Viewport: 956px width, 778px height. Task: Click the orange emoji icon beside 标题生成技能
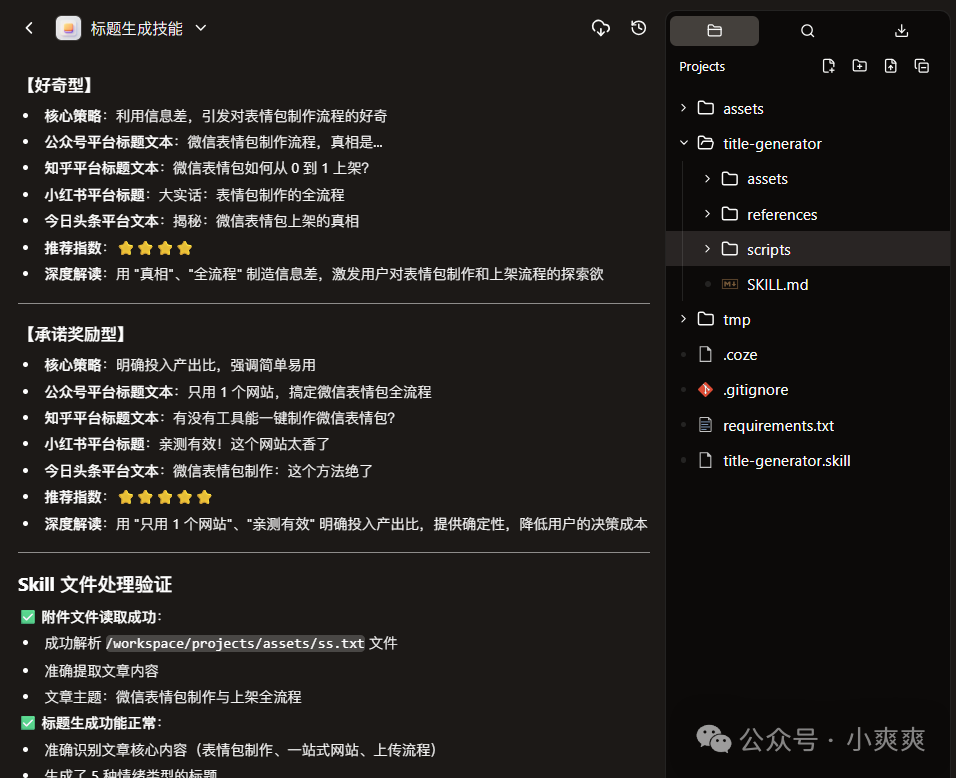[x=67, y=28]
